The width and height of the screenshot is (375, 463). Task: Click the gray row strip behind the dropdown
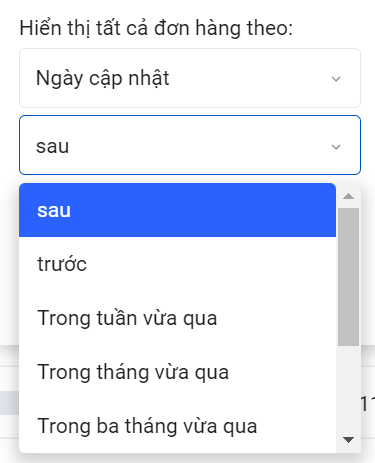tap(9, 403)
